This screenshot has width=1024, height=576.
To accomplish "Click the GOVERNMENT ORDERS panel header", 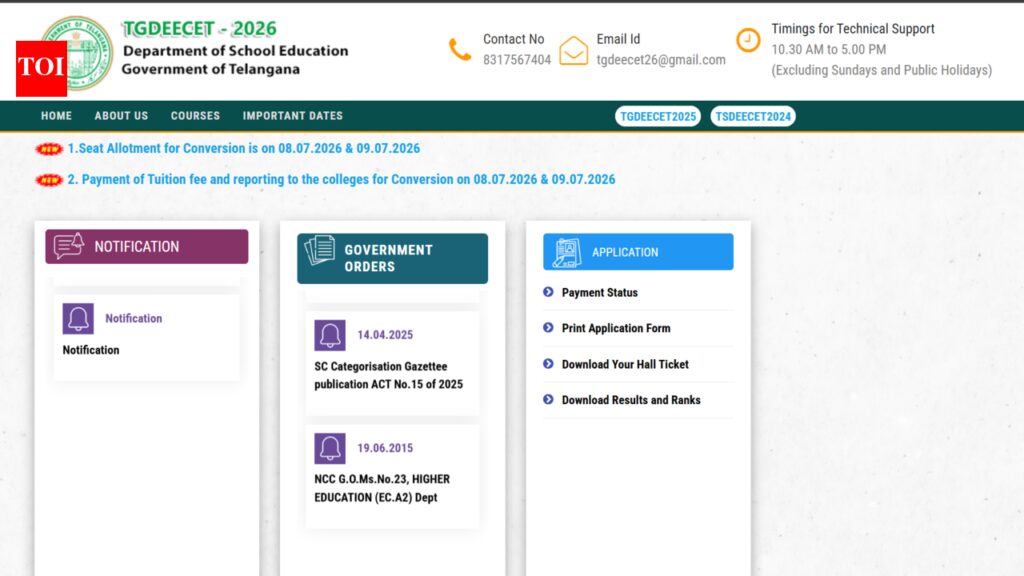I will click(x=392, y=259).
